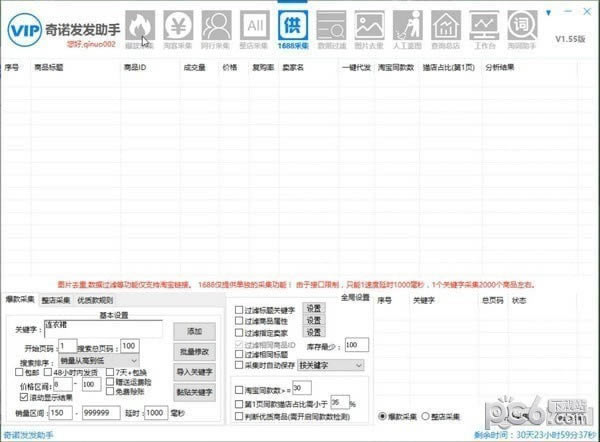This screenshot has width=600, height=442.
Task: Tick the 包邮 checkbox
Action: click(x=19, y=372)
